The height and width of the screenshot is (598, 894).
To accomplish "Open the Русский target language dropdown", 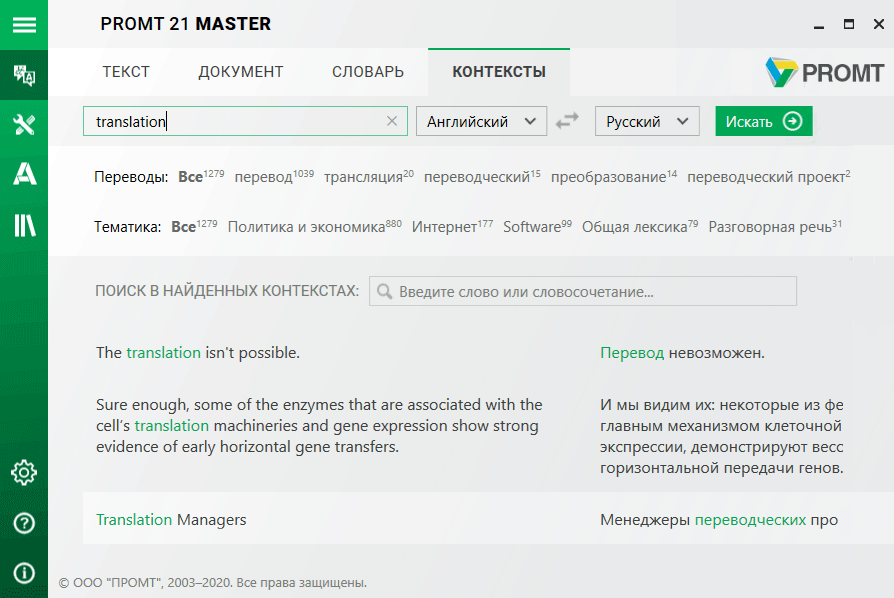I will (647, 121).
